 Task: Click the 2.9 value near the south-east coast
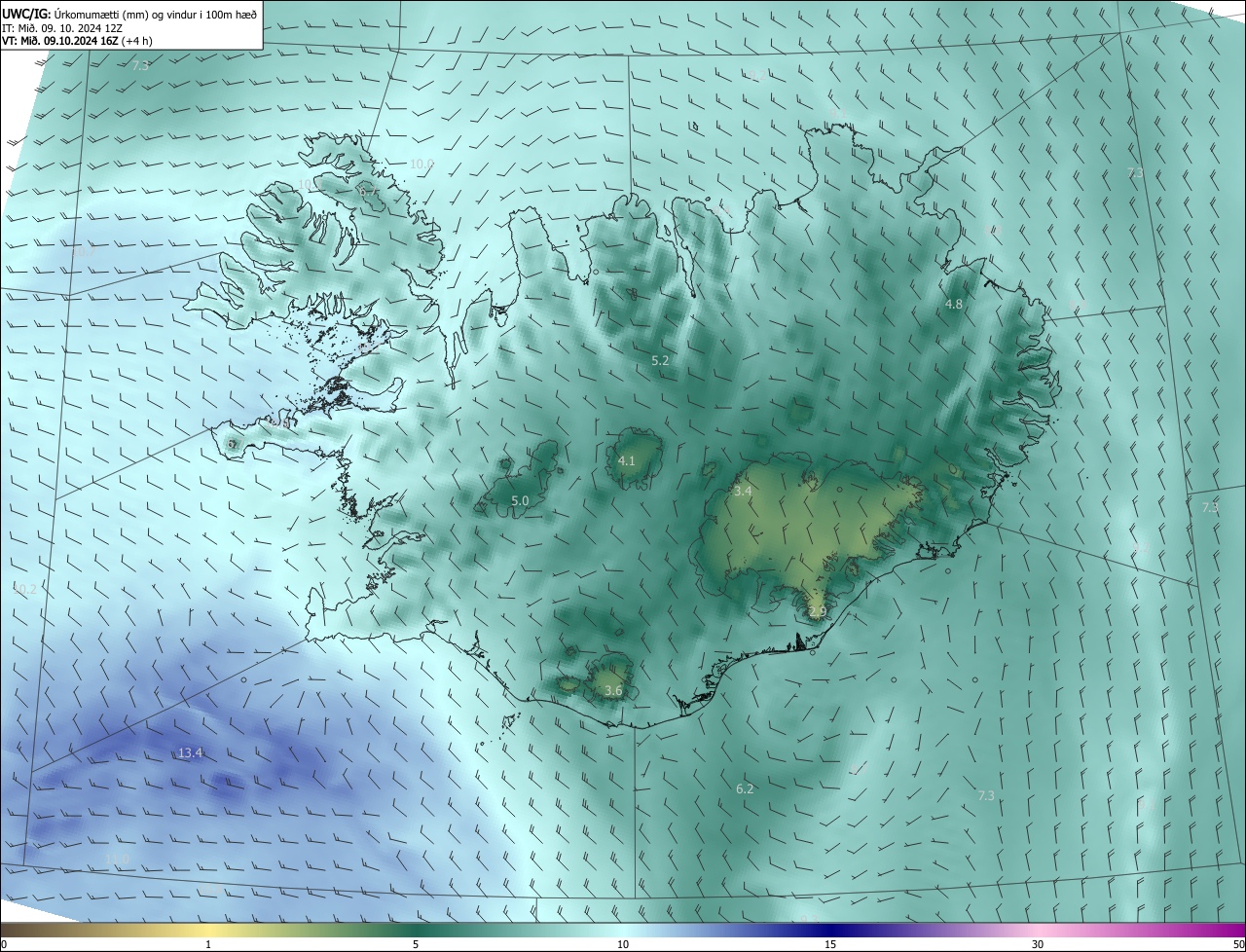click(x=818, y=611)
